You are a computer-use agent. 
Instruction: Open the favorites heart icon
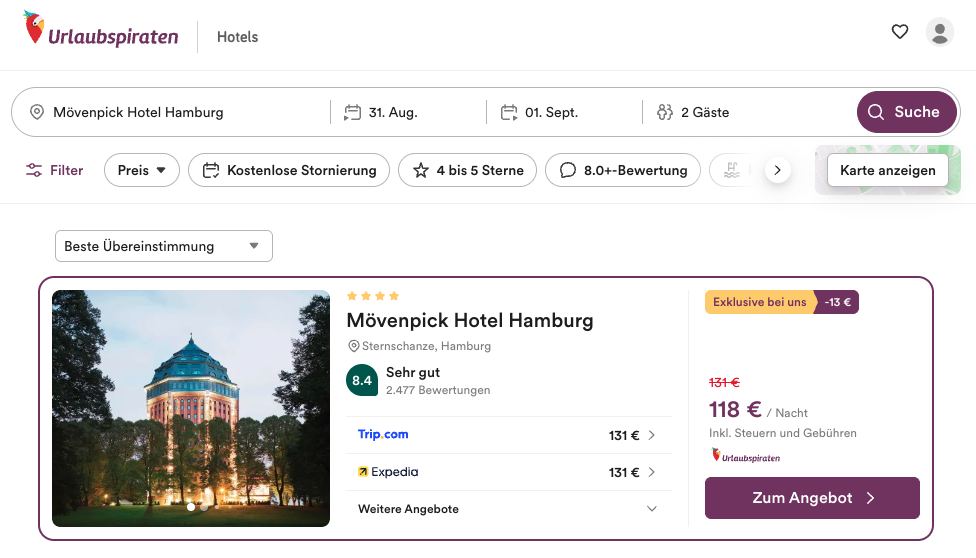(x=899, y=31)
